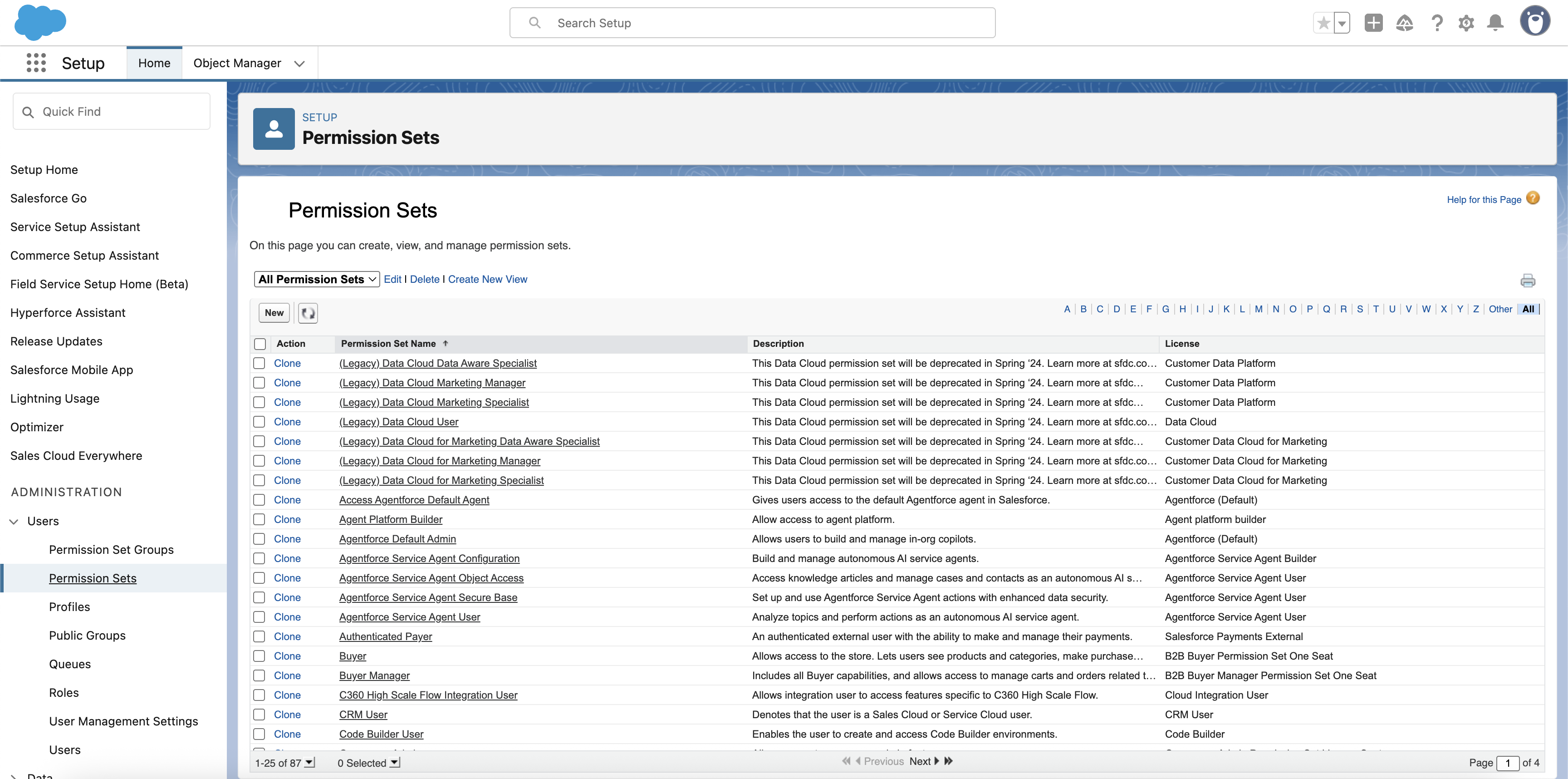This screenshot has width=1568, height=779.
Task: Open the Trailhead cloud icon
Action: coord(1405,23)
